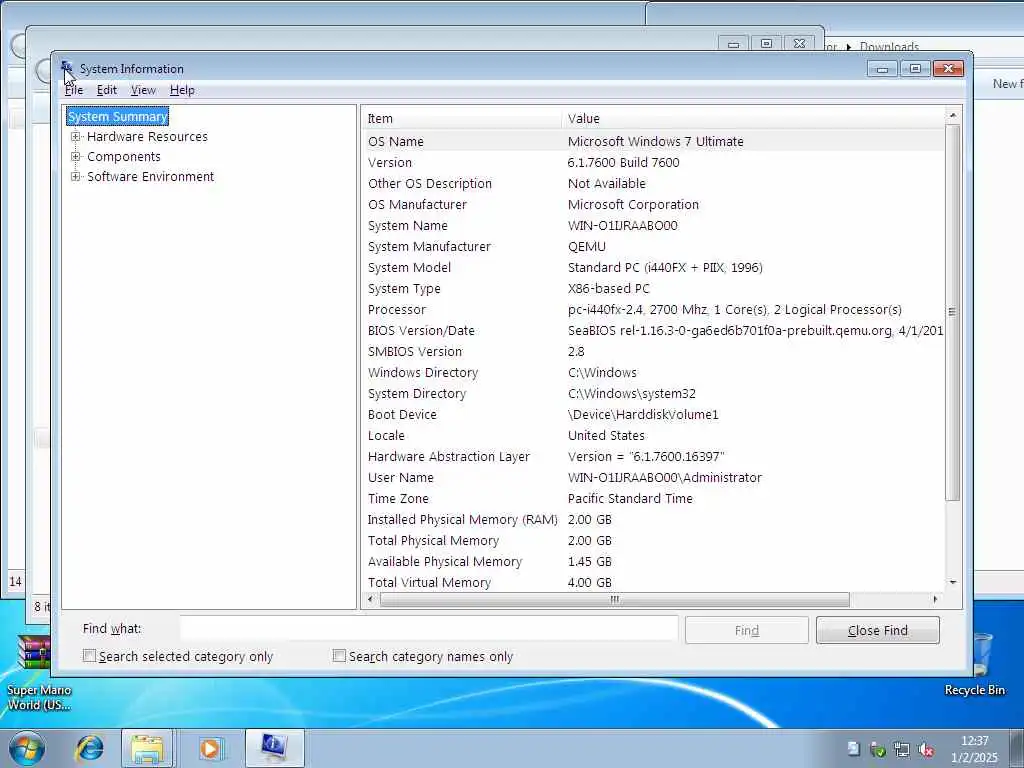Viewport: 1024px width, 768px height.
Task: Select the Version row
Action: click(653, 162)
